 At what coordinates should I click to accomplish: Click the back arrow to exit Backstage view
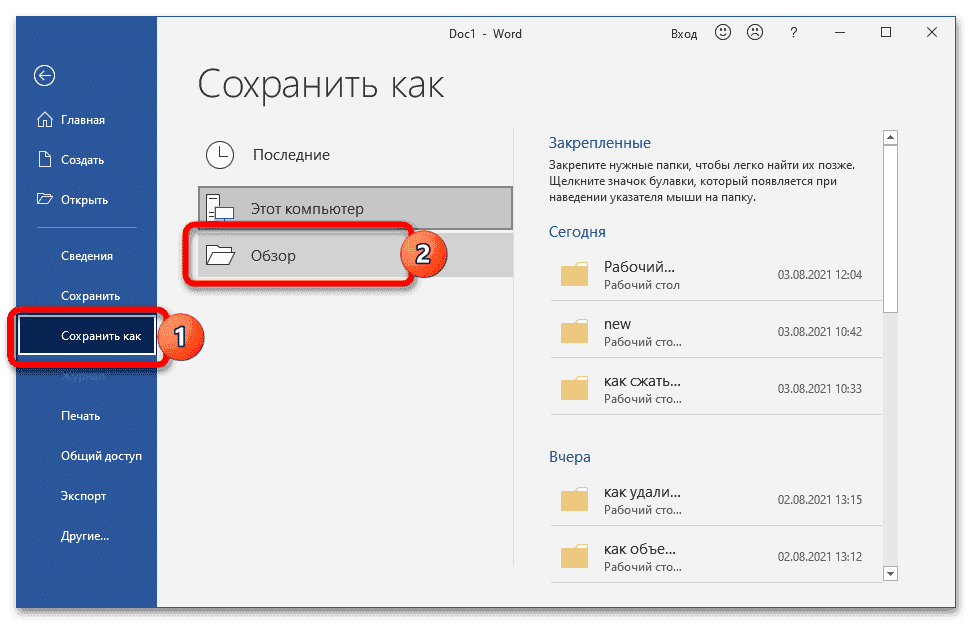coord(44,76)
